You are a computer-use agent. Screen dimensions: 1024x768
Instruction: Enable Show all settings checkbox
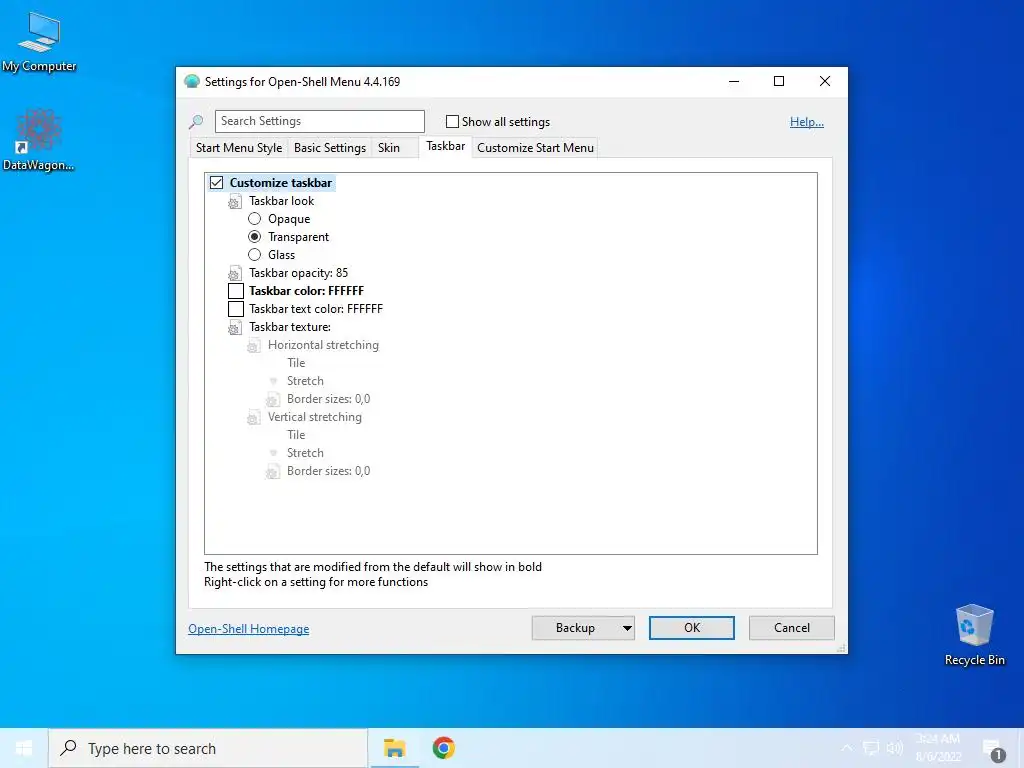click(452, 121)
